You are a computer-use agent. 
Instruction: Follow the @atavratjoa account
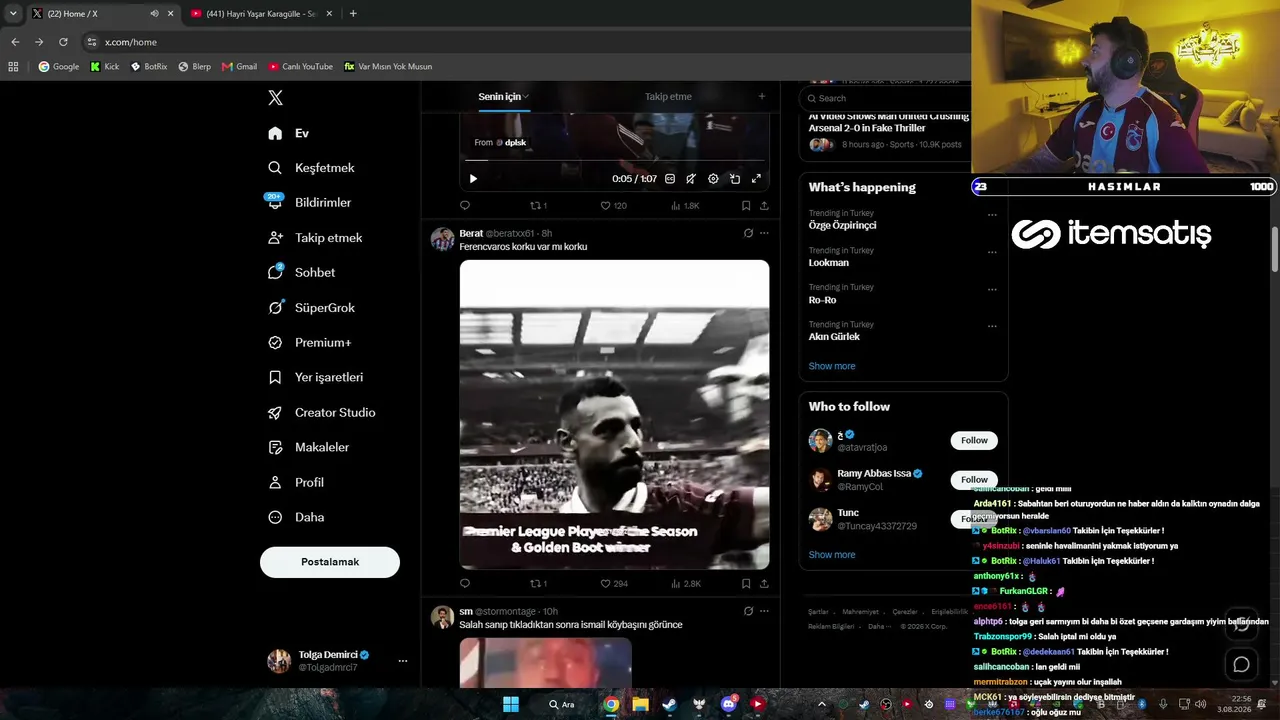(x=974, y=441)
